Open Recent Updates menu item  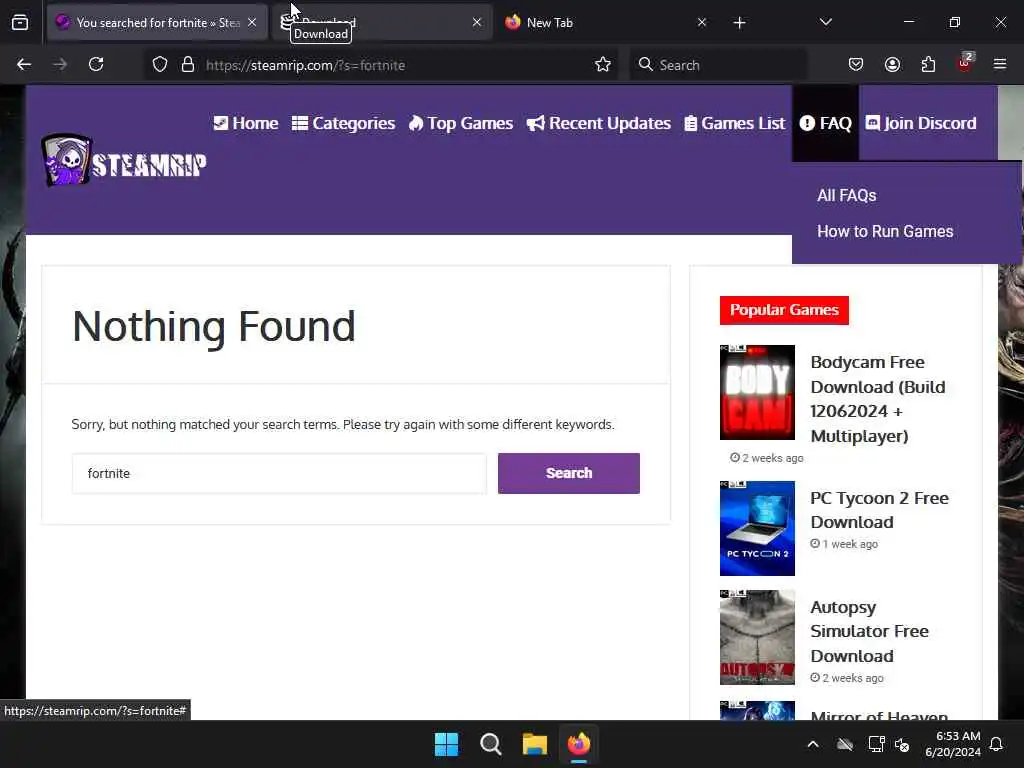pyautogui.click(x=598, y=123)
